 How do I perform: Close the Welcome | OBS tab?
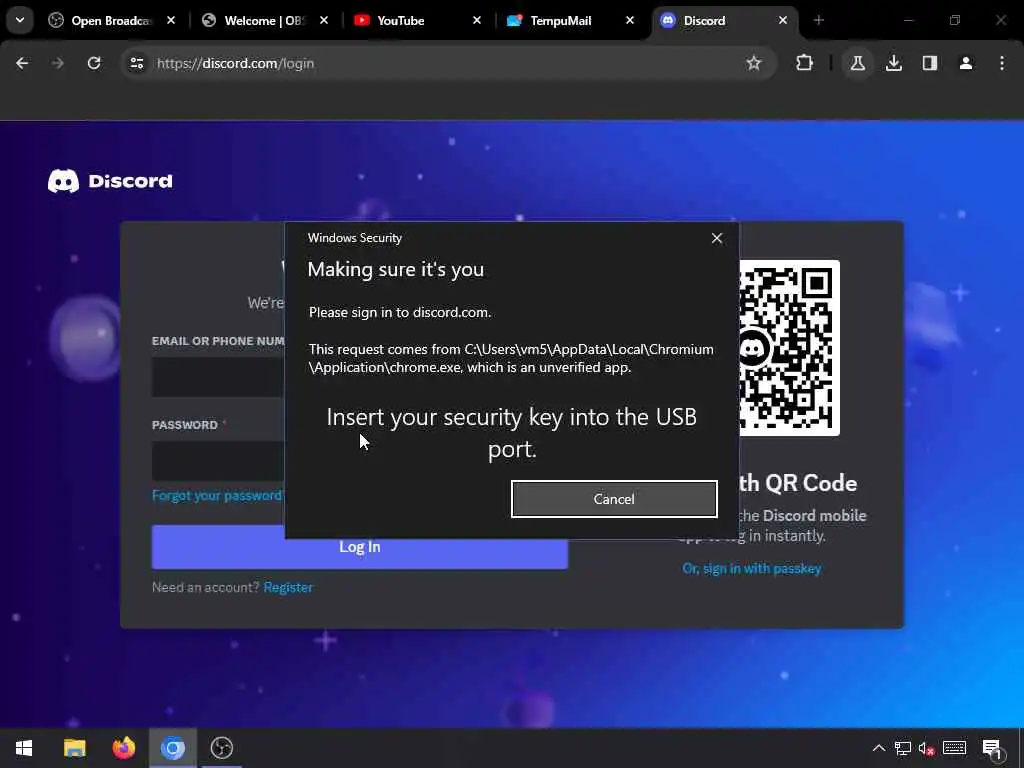[x=324, y=20]
